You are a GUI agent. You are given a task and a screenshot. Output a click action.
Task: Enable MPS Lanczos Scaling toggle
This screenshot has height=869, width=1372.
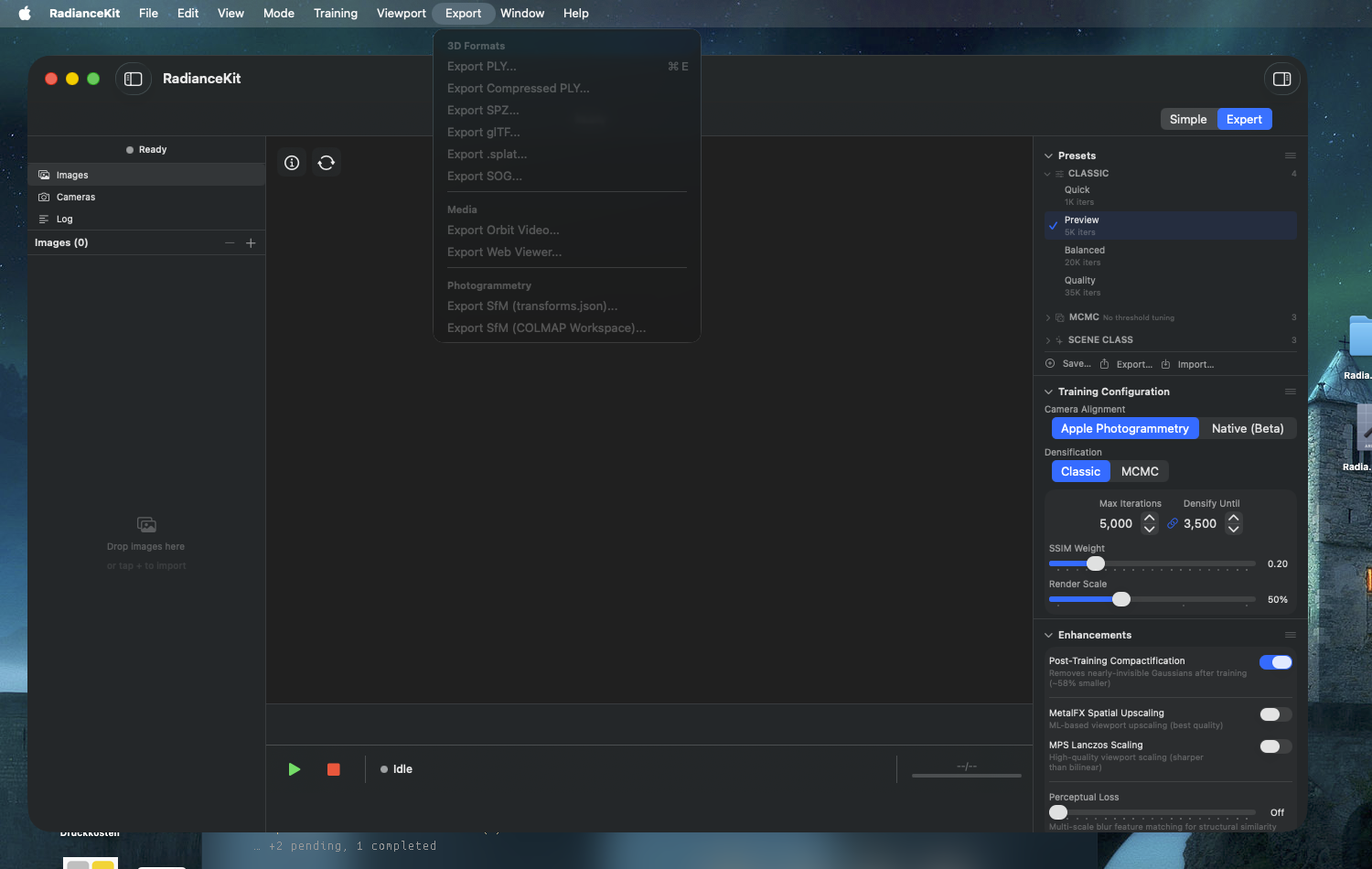(1276, 746)
